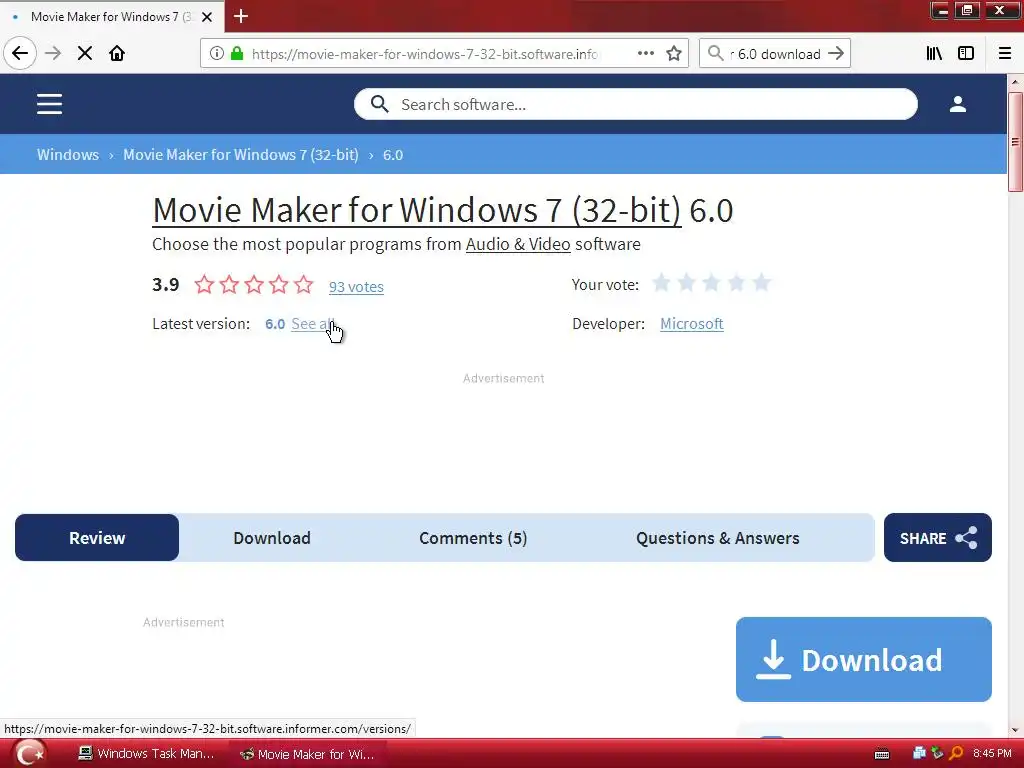Bookmark this page with the star icon
This screenshot has width=1024, height=768.
coord(674,54)
